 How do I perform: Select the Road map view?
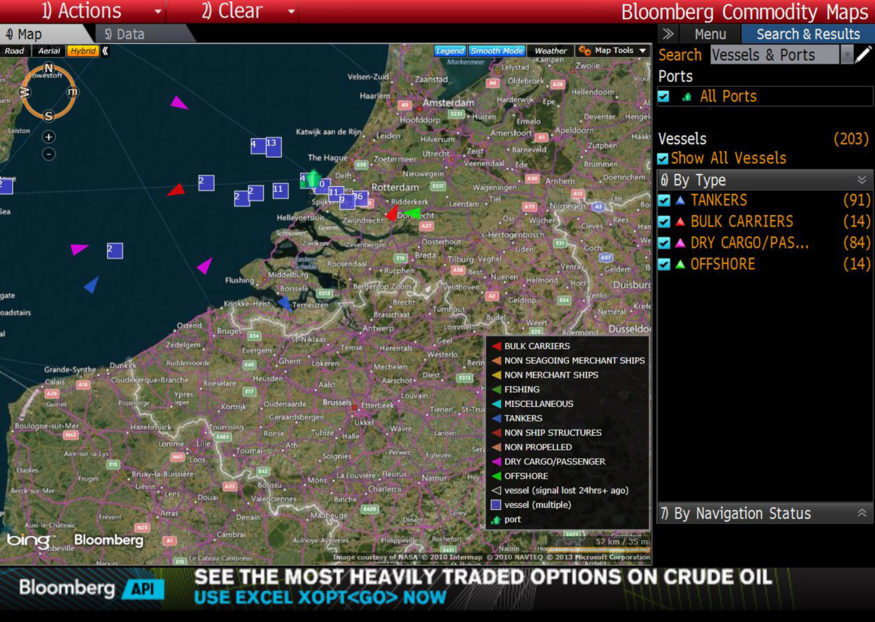click(15, 51)
